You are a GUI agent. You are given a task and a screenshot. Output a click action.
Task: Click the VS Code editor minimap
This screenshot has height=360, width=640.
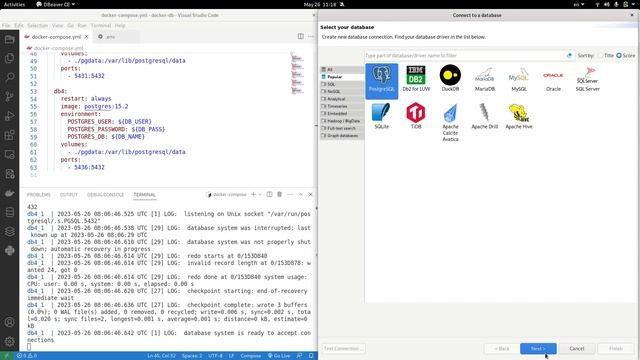click(297, 73)
